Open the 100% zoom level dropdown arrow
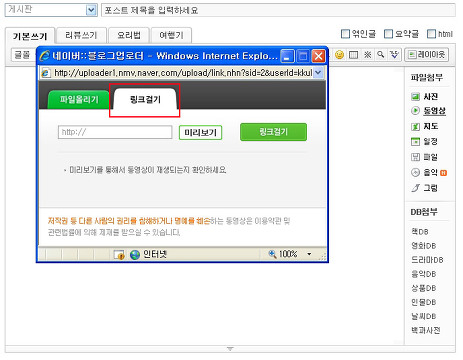 (x=309, y=254)
